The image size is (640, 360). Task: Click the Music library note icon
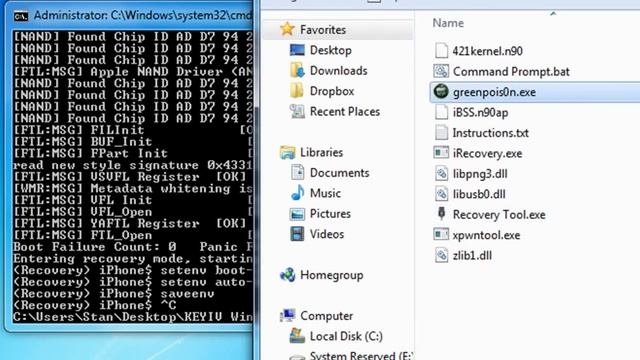(x=297, y=193)
